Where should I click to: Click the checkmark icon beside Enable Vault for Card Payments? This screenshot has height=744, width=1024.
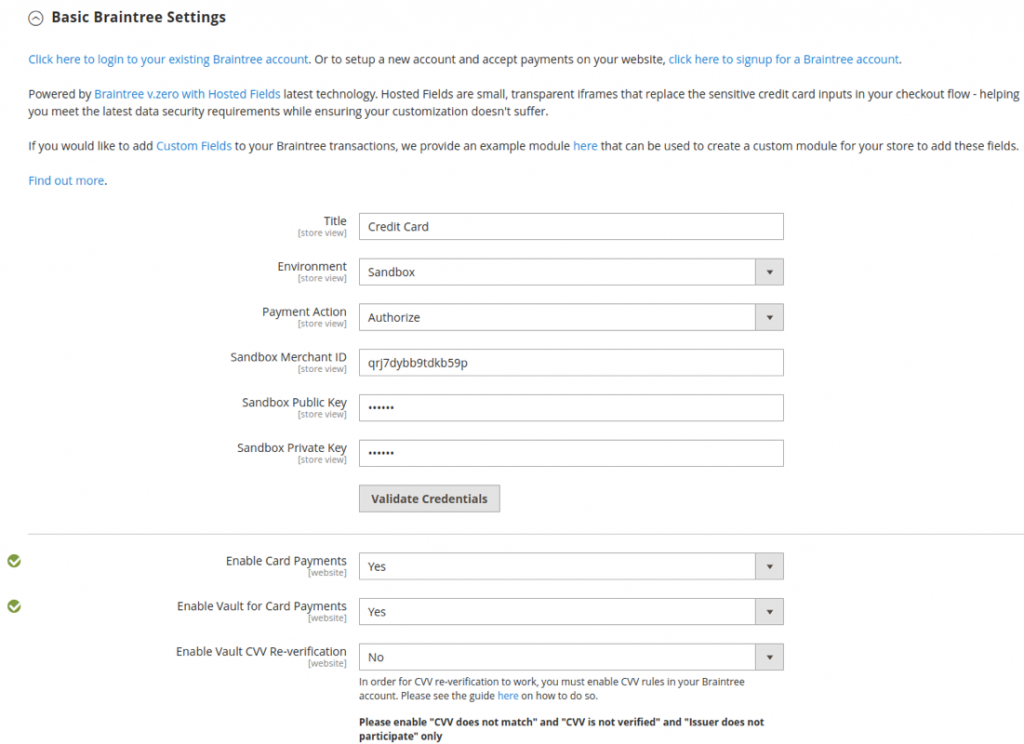pos(13,606)
